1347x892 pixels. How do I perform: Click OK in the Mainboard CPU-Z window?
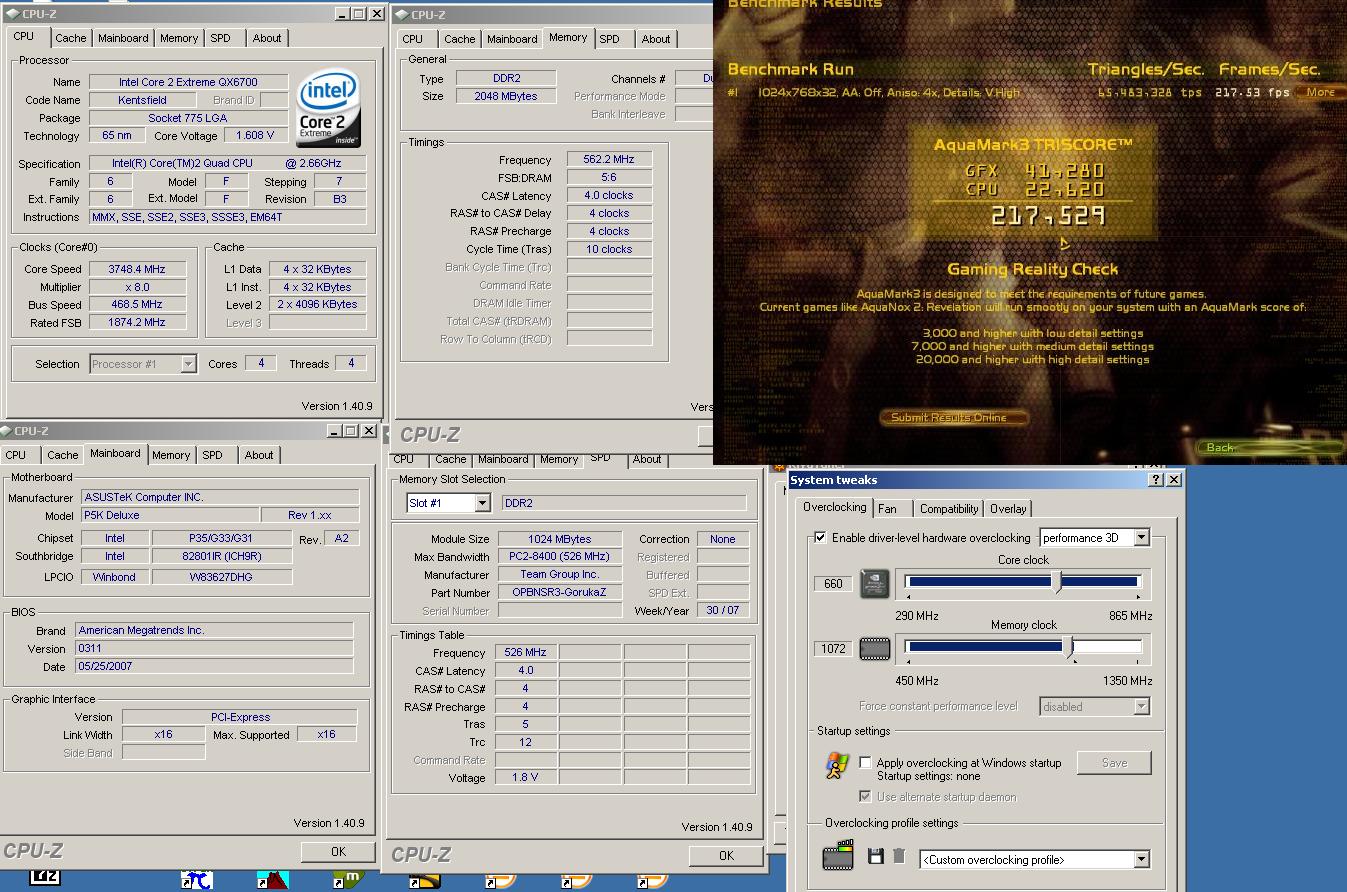(x=338, y=852)
